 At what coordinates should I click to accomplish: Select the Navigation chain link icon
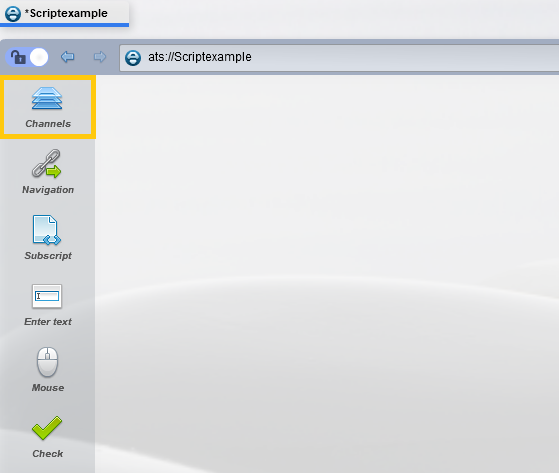[x=46, y=164]
